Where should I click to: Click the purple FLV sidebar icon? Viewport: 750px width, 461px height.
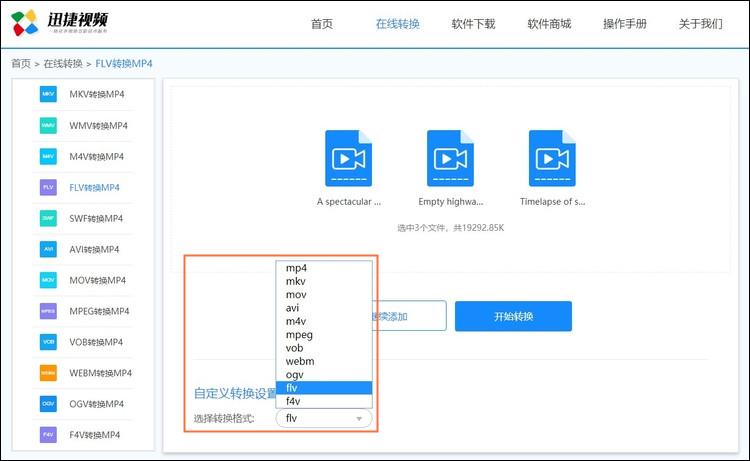click(x=48, y=187)
